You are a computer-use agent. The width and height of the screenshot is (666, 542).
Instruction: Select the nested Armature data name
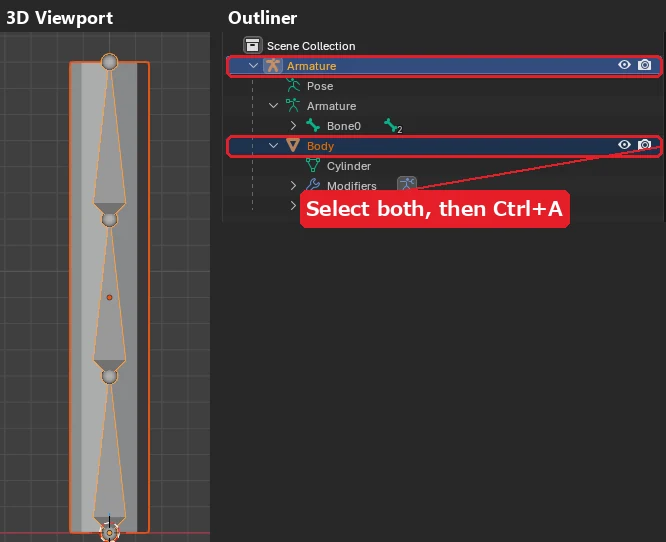tap(331, 106)
